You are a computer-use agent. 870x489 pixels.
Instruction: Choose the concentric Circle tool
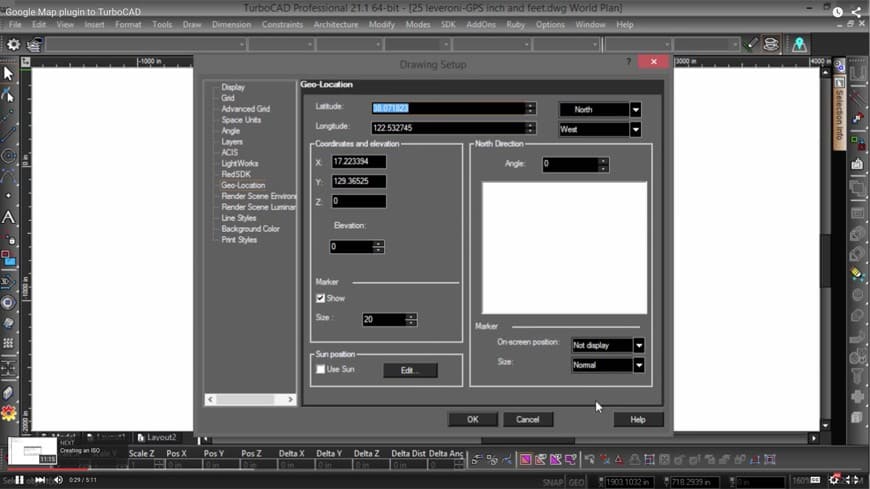click(x=8, y=156)
